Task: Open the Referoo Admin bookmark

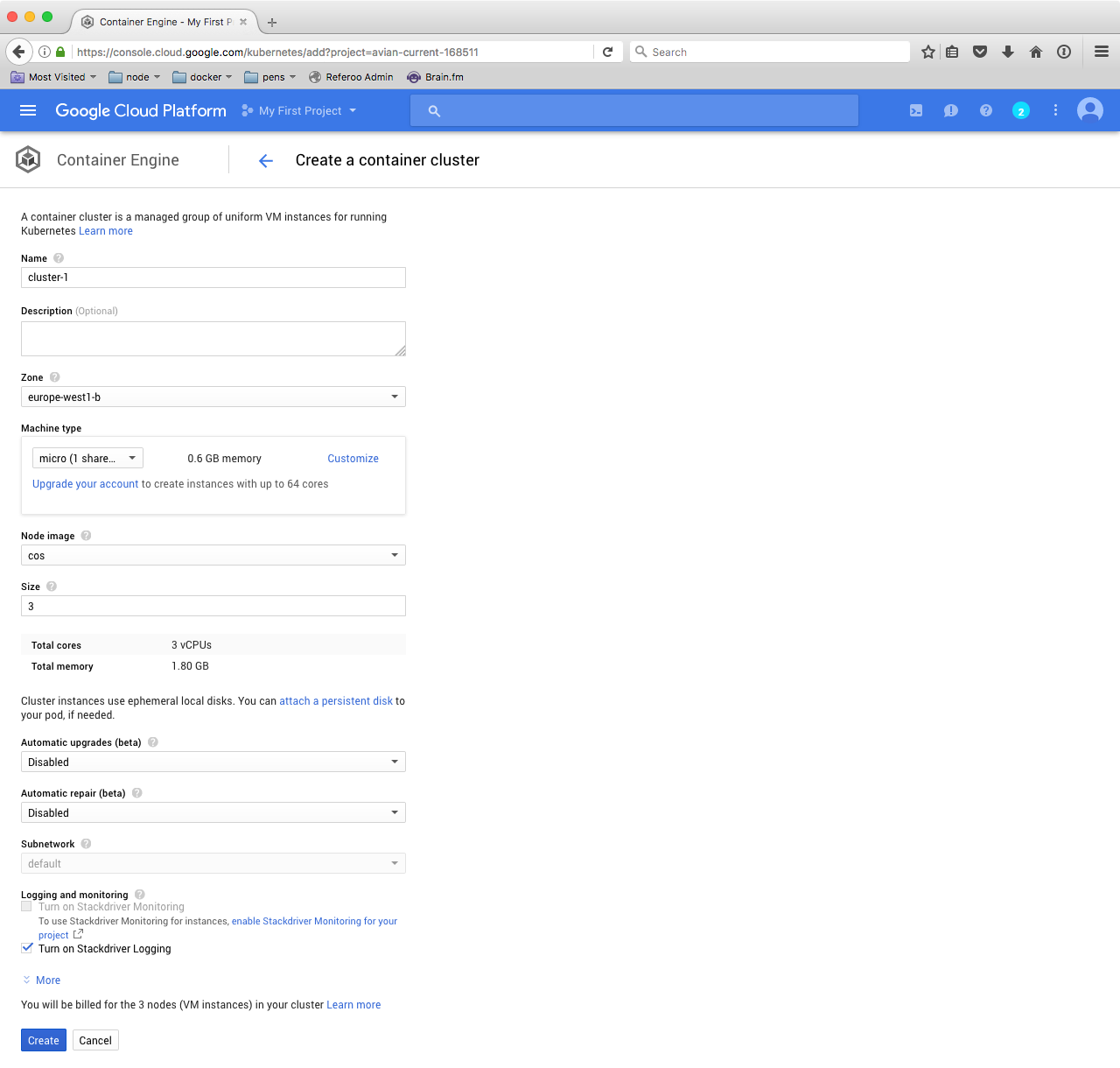Action: coord(351,77)
